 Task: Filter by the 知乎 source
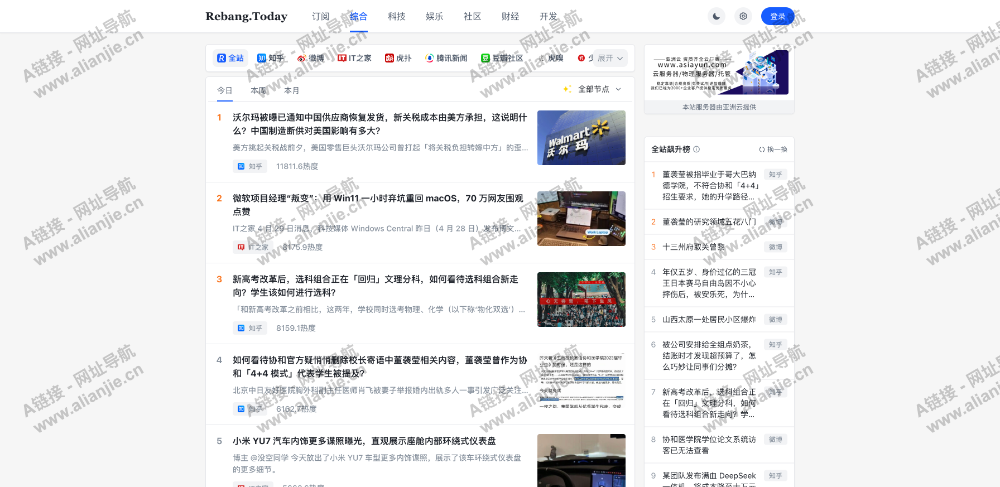[270, 58]
